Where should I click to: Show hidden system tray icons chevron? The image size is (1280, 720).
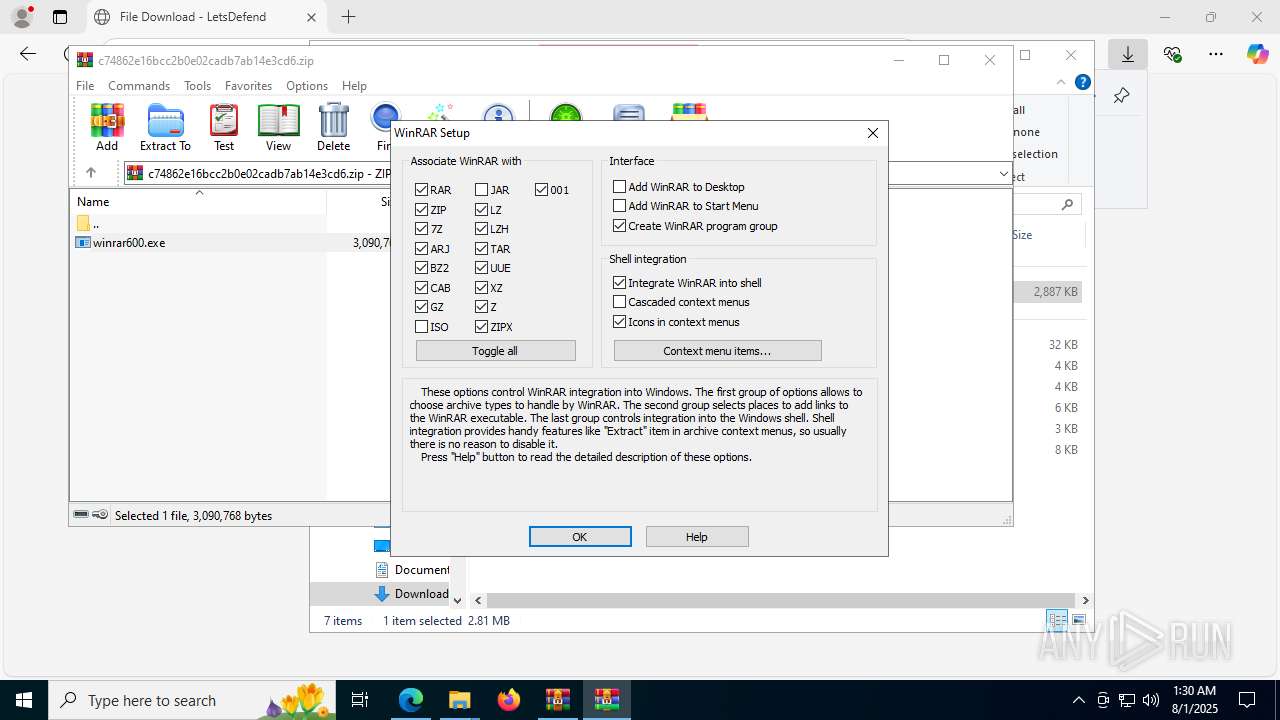[x=1078, y=700]
